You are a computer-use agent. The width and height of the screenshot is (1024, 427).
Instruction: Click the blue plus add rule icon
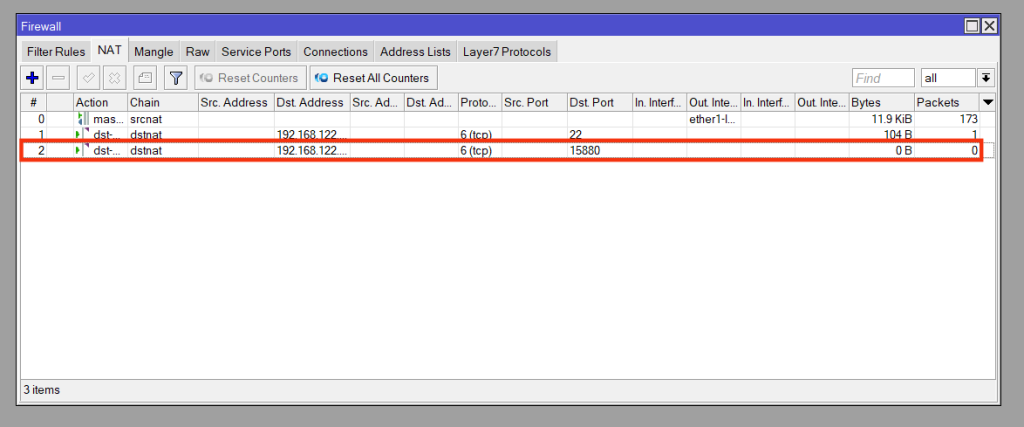click(32, 78)
